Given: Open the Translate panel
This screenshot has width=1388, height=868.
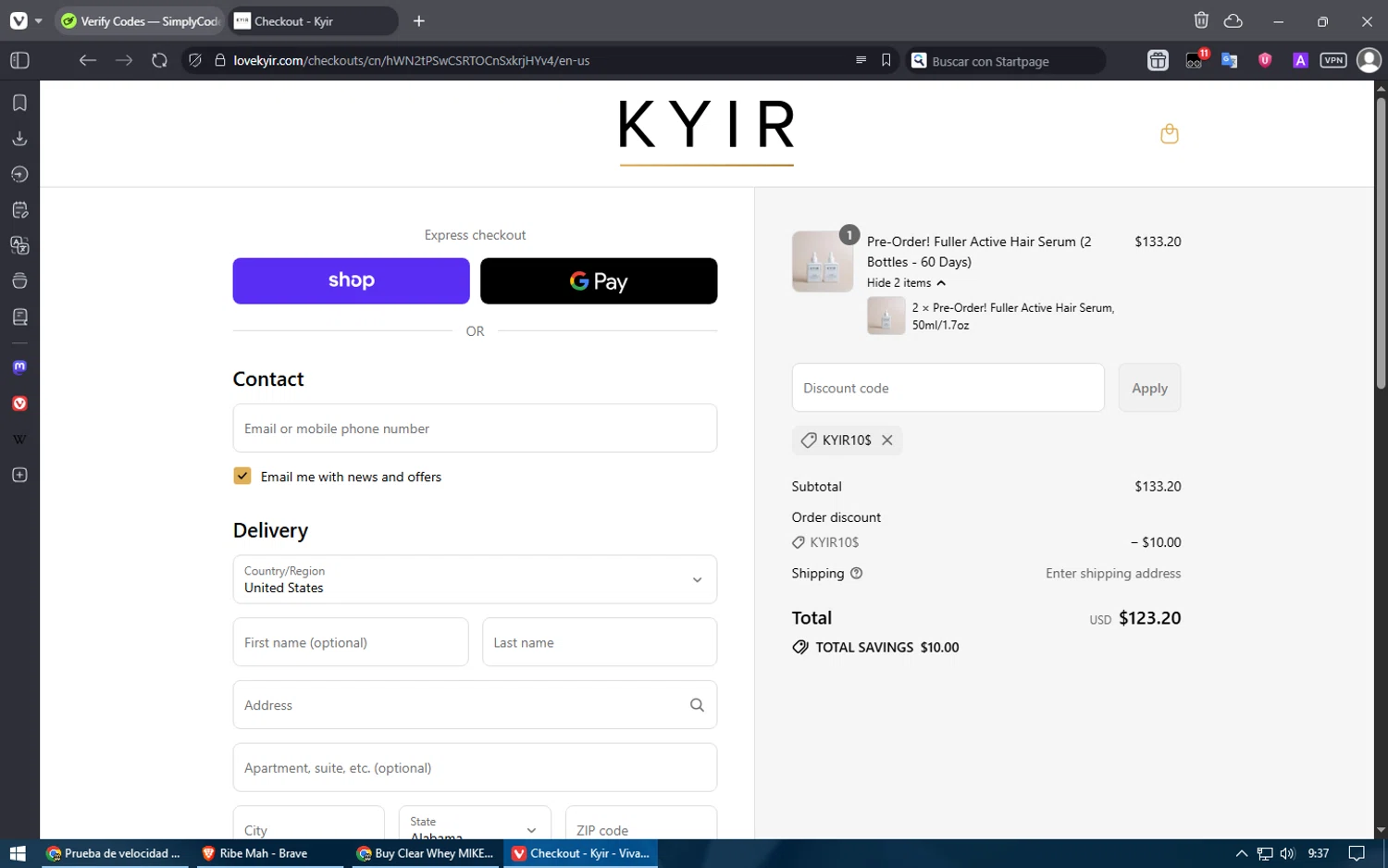Looking at the screenshot, I should pyautogui.click(x=19, y=245).
